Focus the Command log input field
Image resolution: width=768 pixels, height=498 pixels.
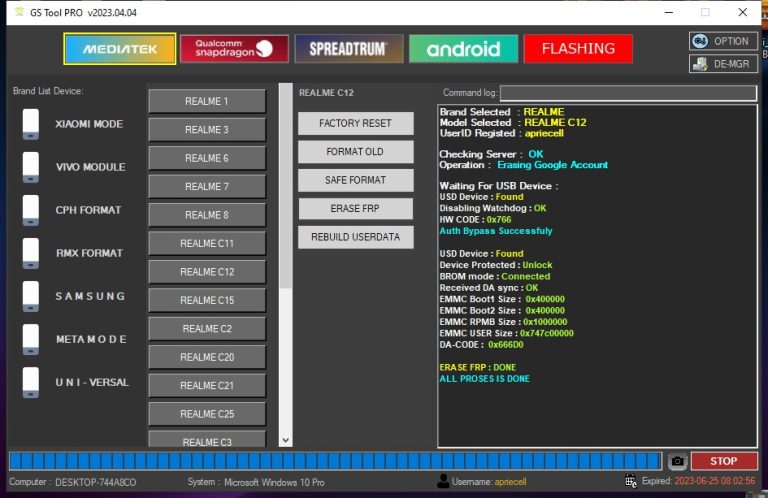point(628,93)
